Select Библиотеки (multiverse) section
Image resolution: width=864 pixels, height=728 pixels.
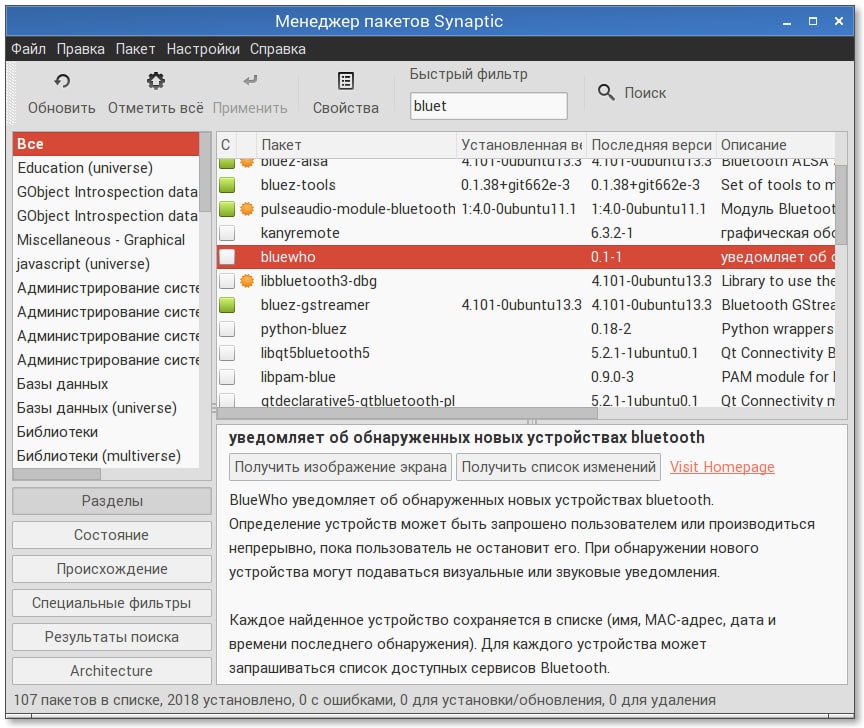pyautogui.click(x=106, y=456)
